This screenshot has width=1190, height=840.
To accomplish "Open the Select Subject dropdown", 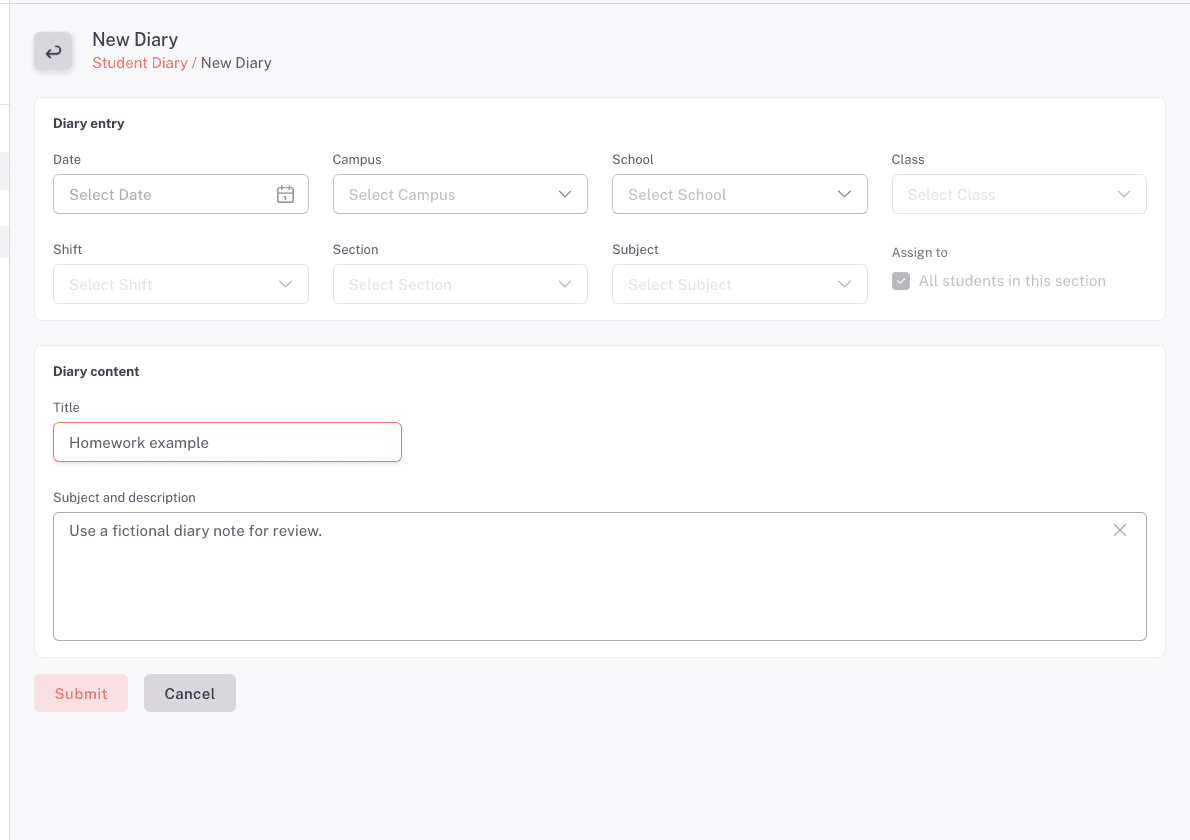I will [x=739, y=285].
